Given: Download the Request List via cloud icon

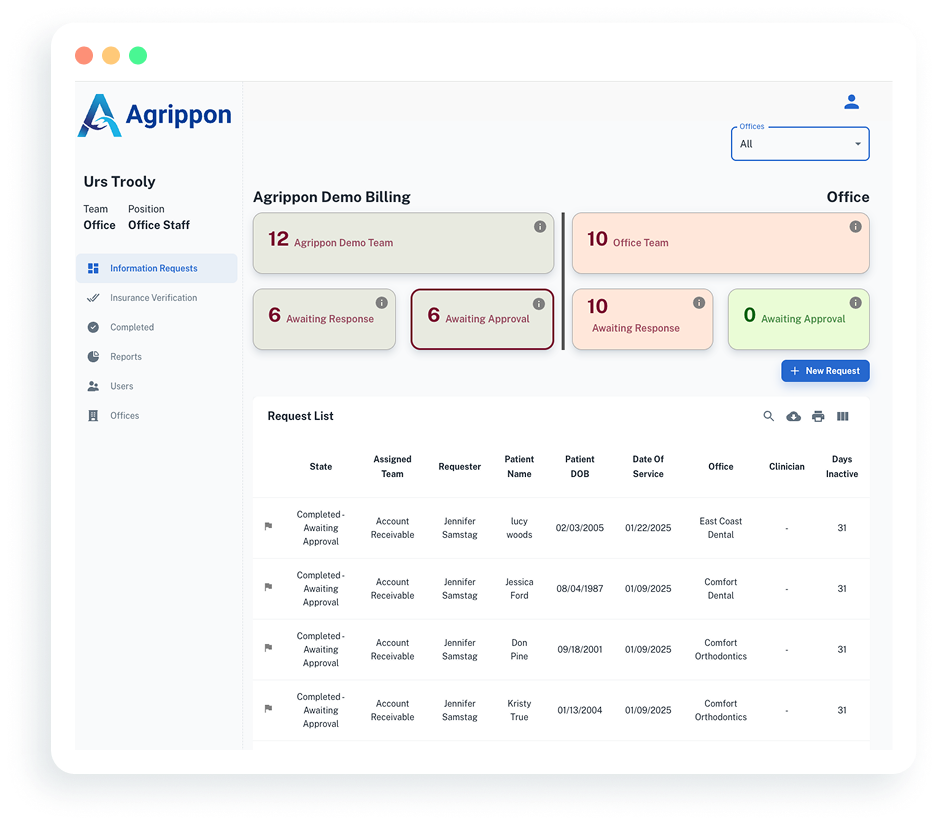Looking at the screenshot, I should (x=793, y=416).
